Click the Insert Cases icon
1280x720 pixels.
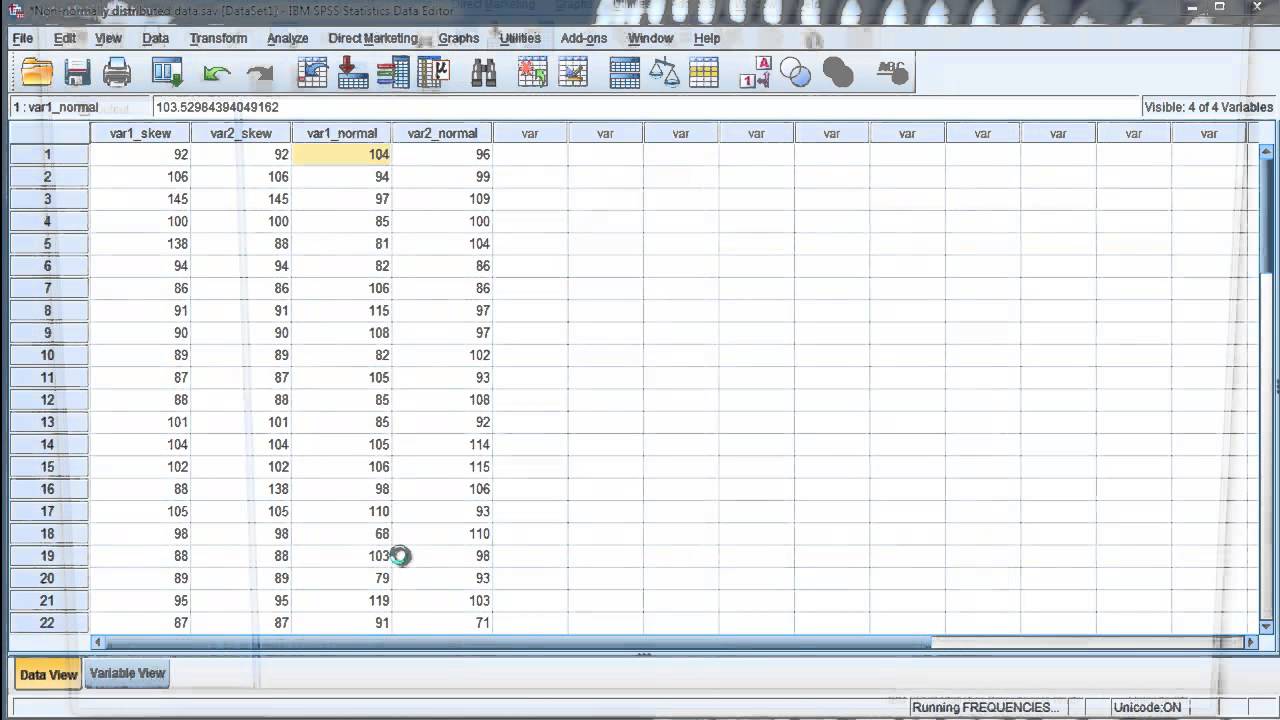(x=532, y=72)
